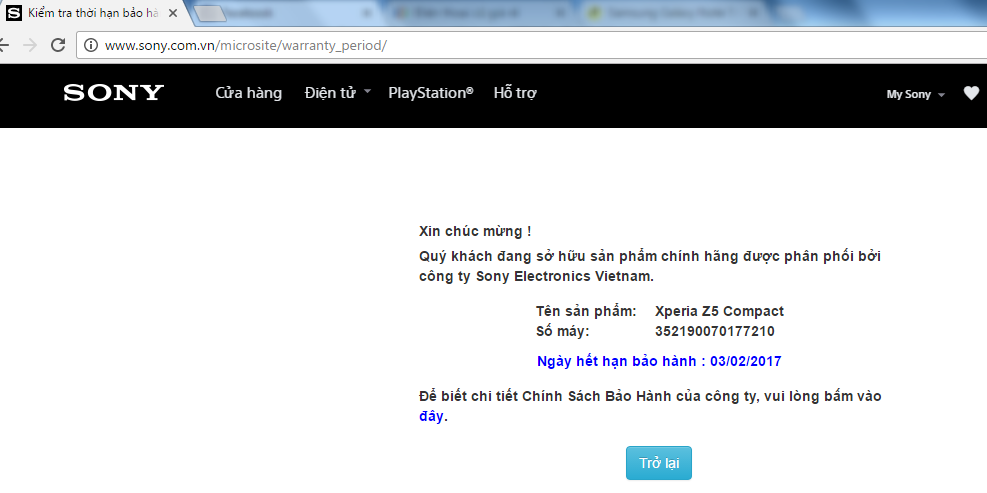Click the site info icon in address bar
Image resolution: width=987 pixels, height=493 pixels.
click(91, 45)
